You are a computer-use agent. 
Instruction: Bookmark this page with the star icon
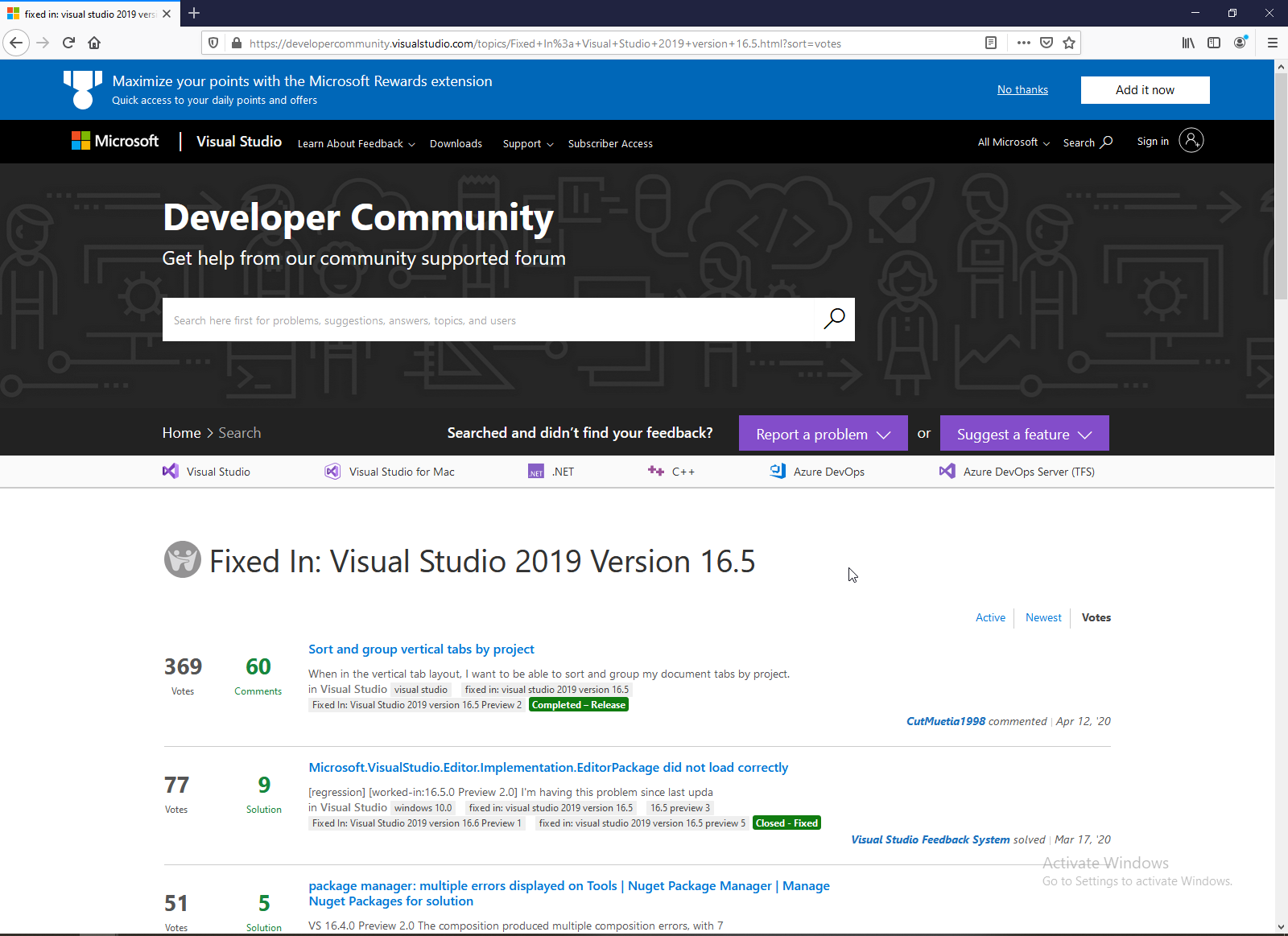click(x=1069, y=43)
